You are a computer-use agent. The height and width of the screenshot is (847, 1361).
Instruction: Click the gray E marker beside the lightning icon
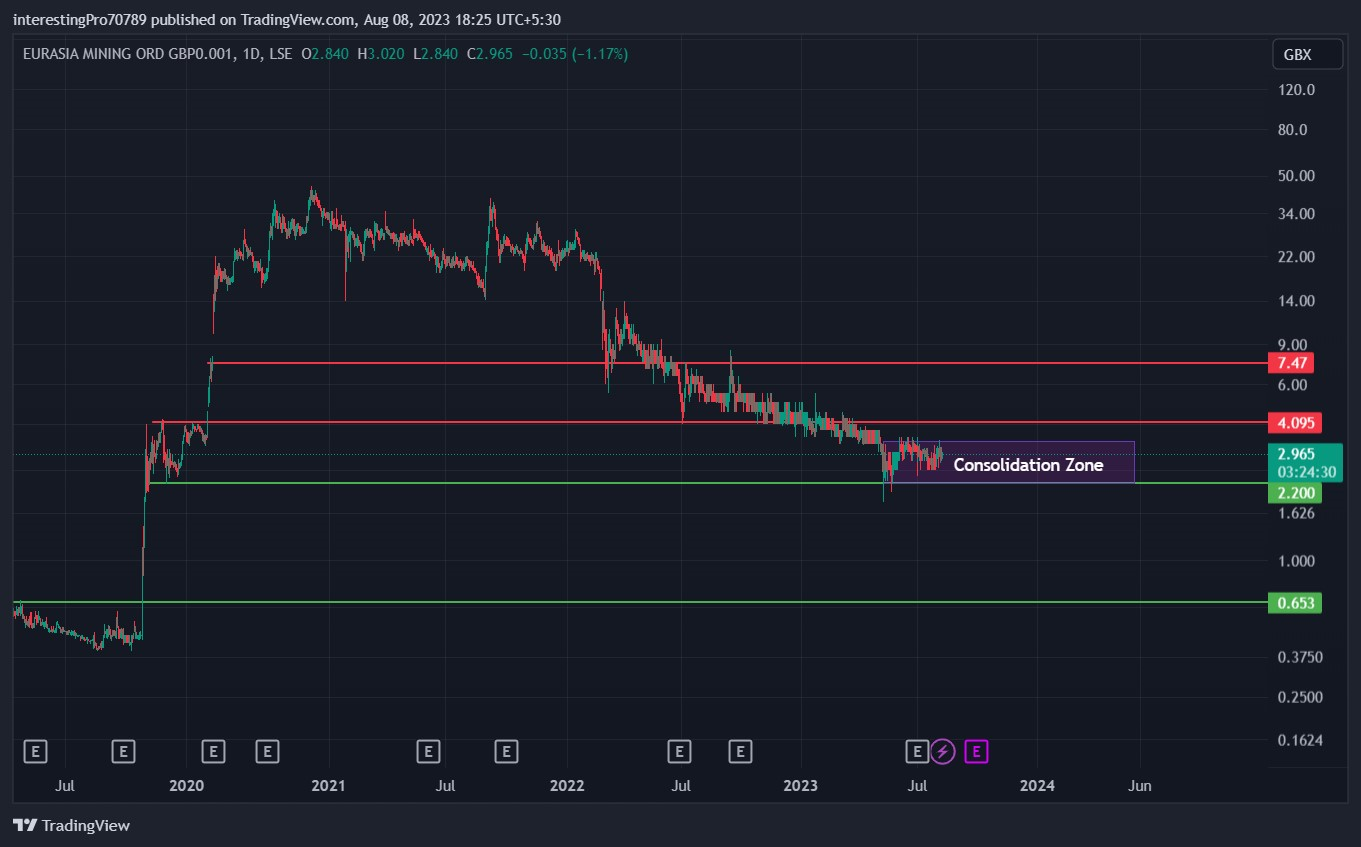[x=917, y=750]
